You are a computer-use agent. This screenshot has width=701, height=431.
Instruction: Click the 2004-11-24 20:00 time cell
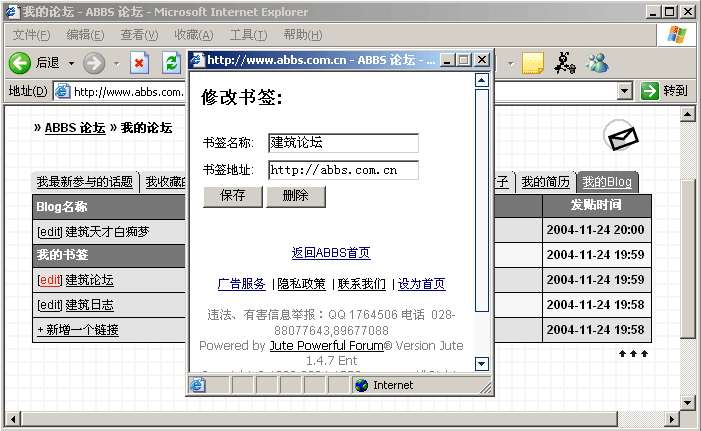point(596,230)
